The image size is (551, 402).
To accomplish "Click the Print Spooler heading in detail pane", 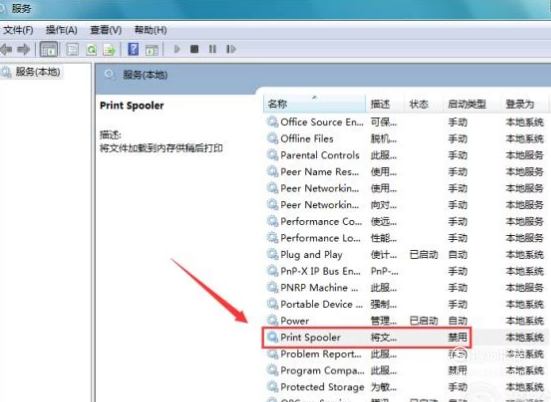I will (x=132, y=105).
